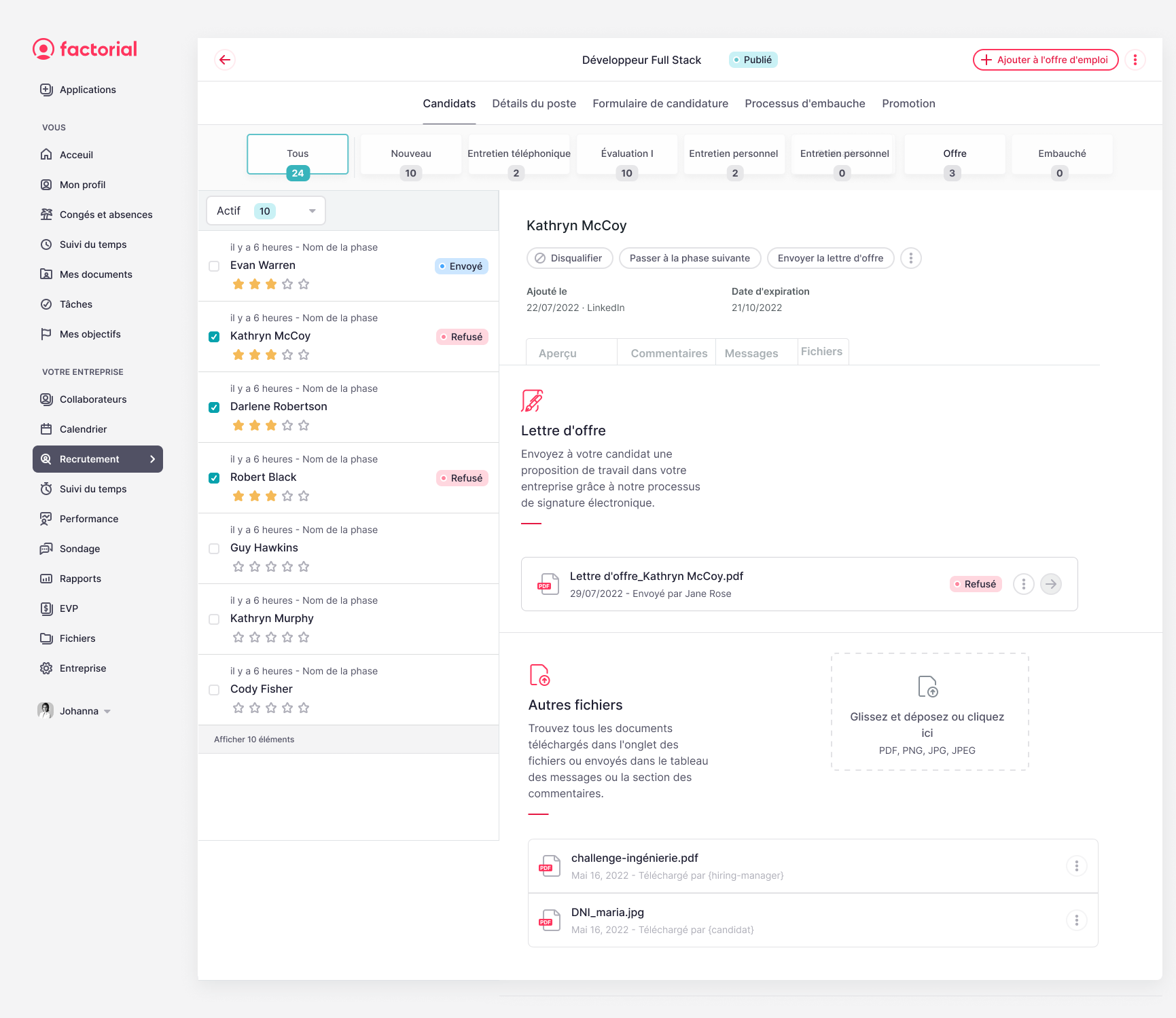
Task: Click the Disqualifier button
Action: coord(569,258)
